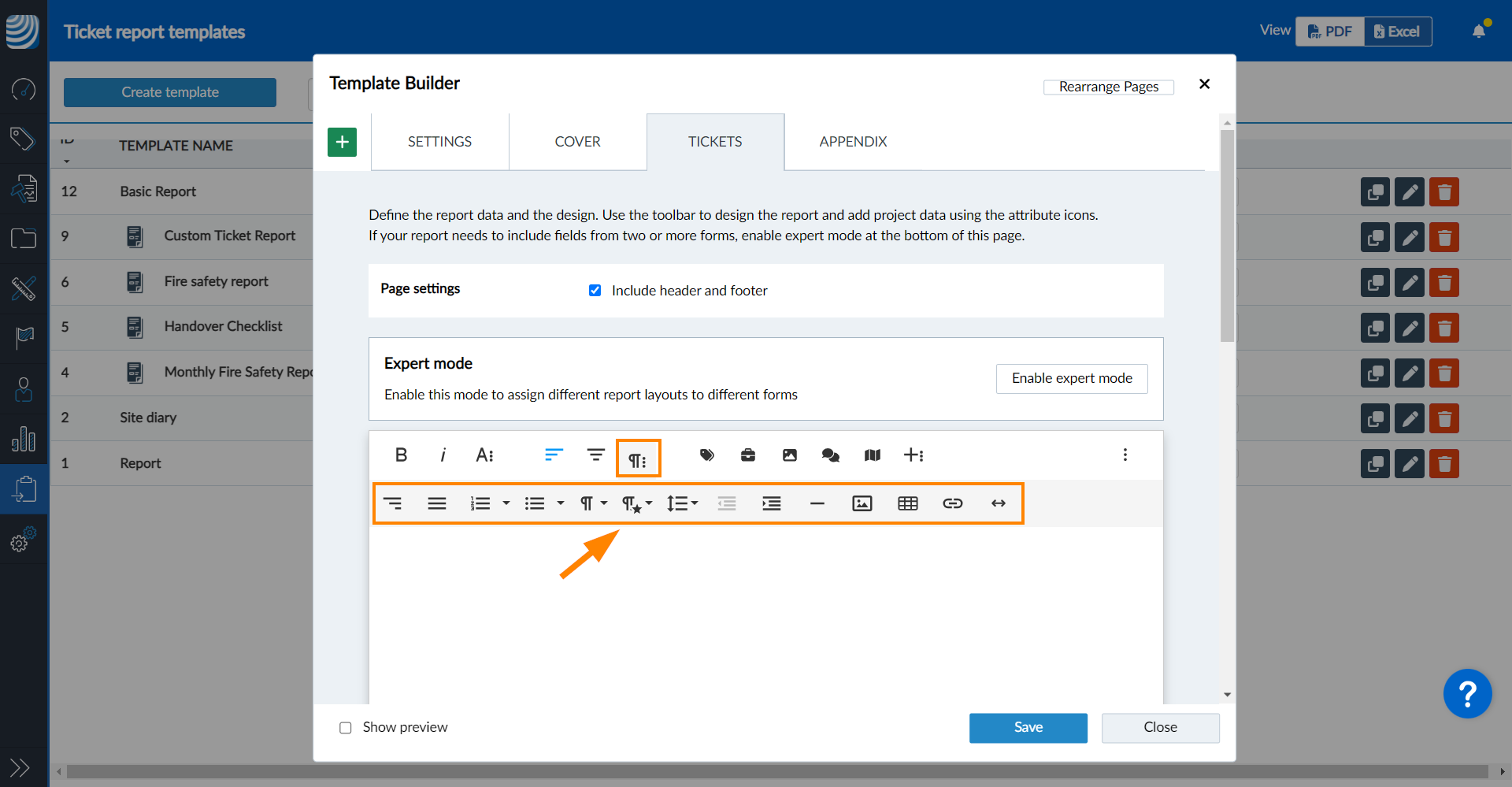
Task: Click the briefcase project data icon
Action: click(748, 455)
